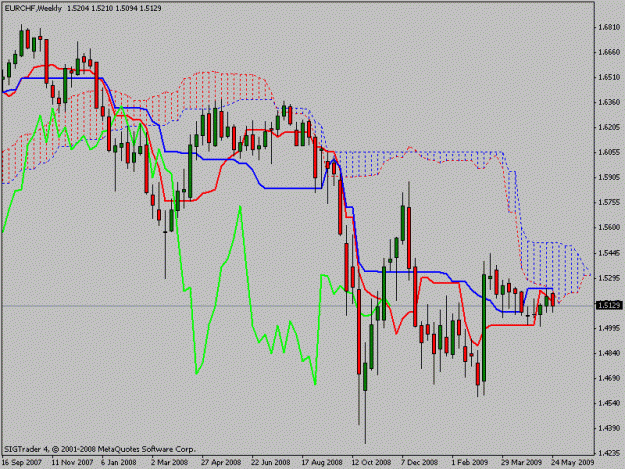This screenshot has width=625, height=469.
Task: Click the 1 Feb 2009 date label
Action: 470,462
